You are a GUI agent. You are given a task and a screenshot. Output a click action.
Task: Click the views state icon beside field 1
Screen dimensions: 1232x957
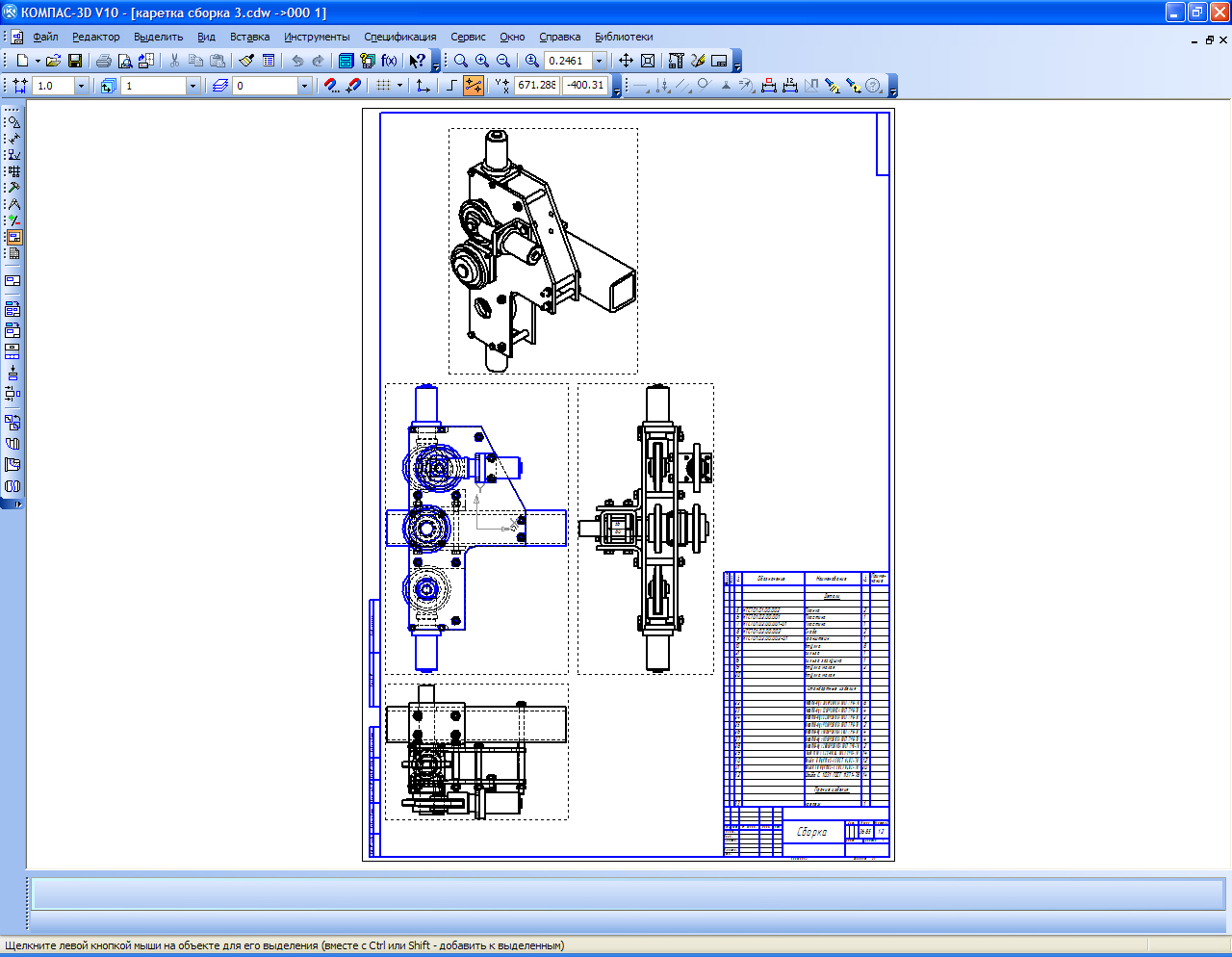tap(108, 86)
